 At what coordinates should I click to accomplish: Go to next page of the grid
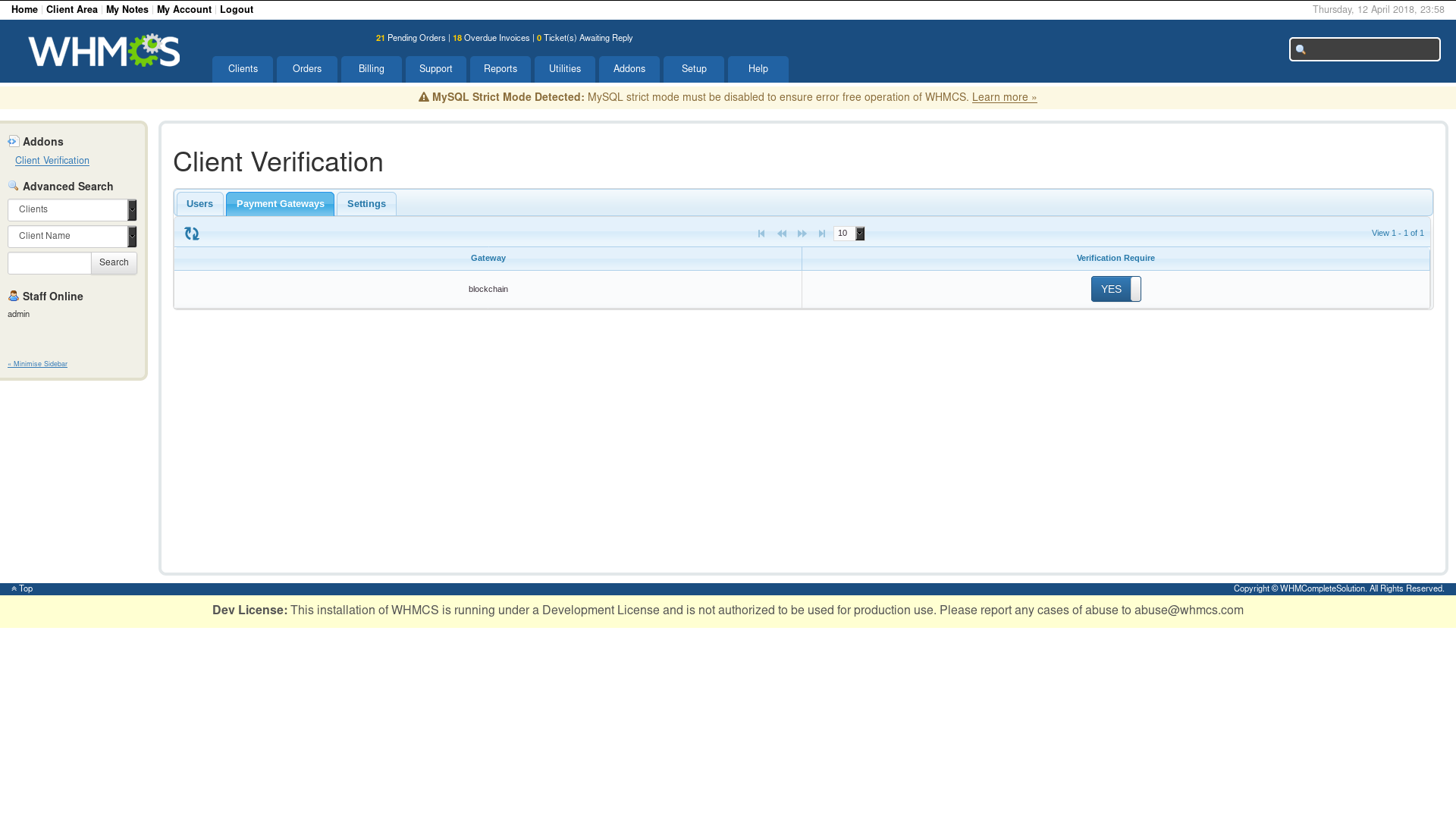click(x=802, y=234)
